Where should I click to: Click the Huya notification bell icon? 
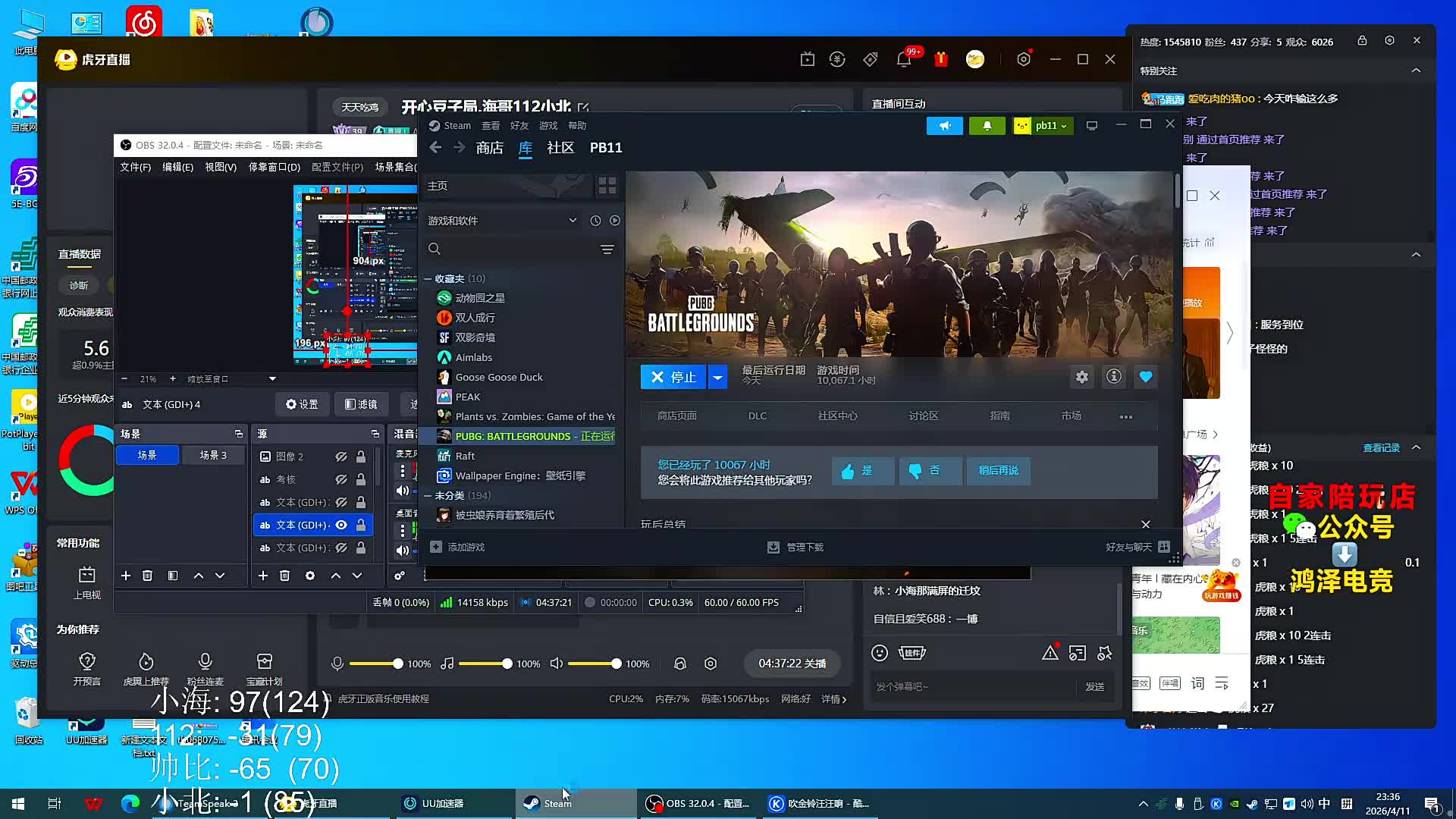(903, 59)
